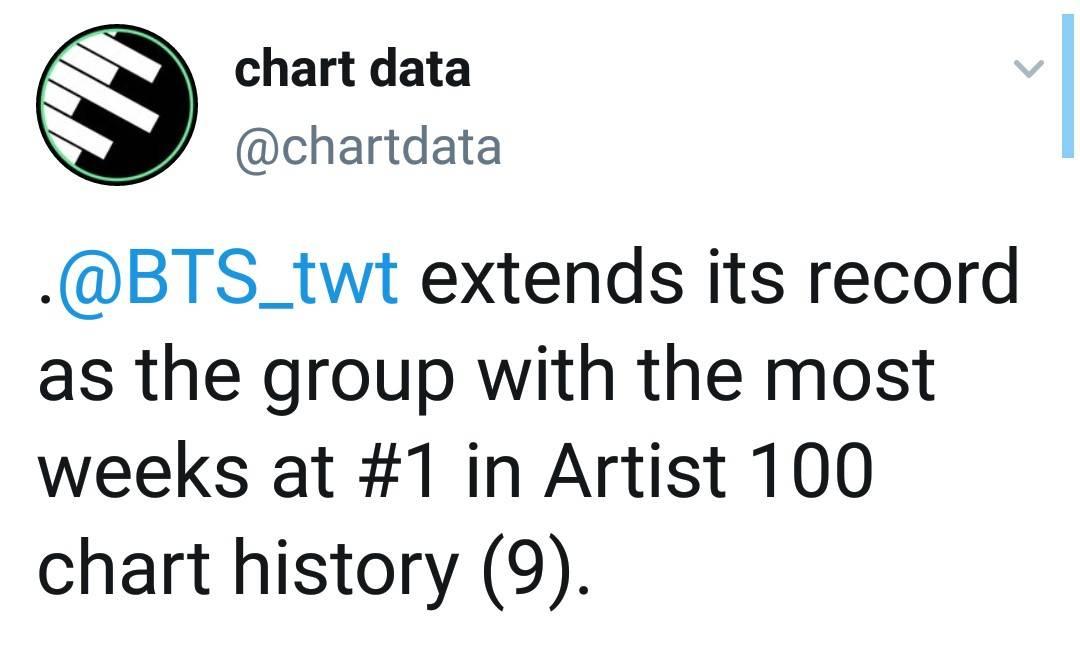The width and height of the screenshot is (1080, 652).
Task: Click the word 'weeks' in the tweet
Action: click(x=143, y=471)
